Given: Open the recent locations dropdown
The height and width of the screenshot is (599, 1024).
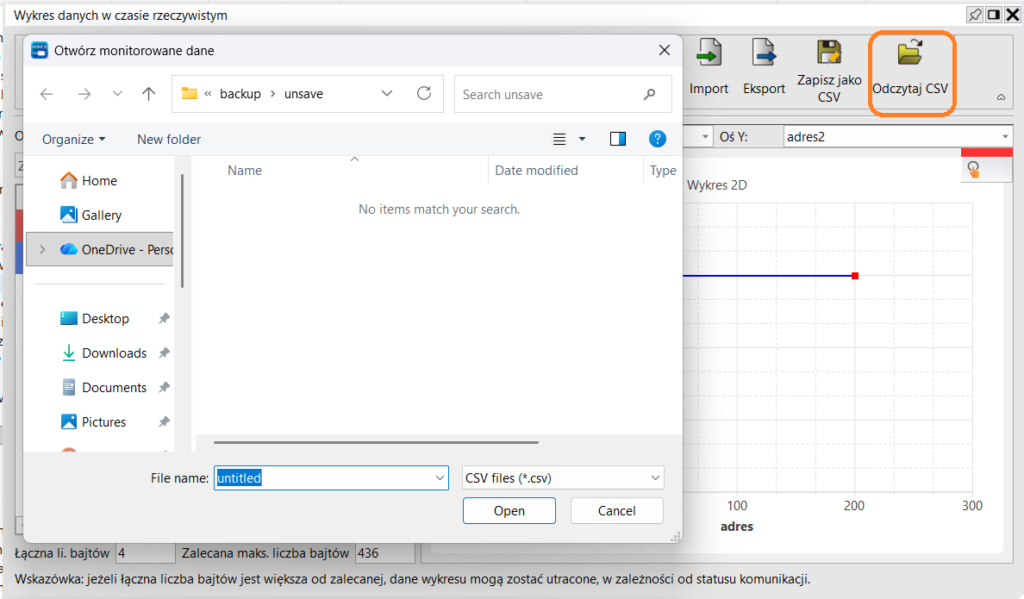Looking at the screenshot, I should coord(118,94).
